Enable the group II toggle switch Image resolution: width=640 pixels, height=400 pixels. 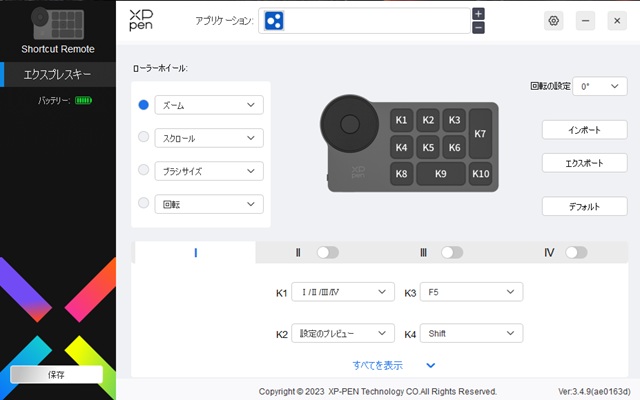[x=327, y=253]
